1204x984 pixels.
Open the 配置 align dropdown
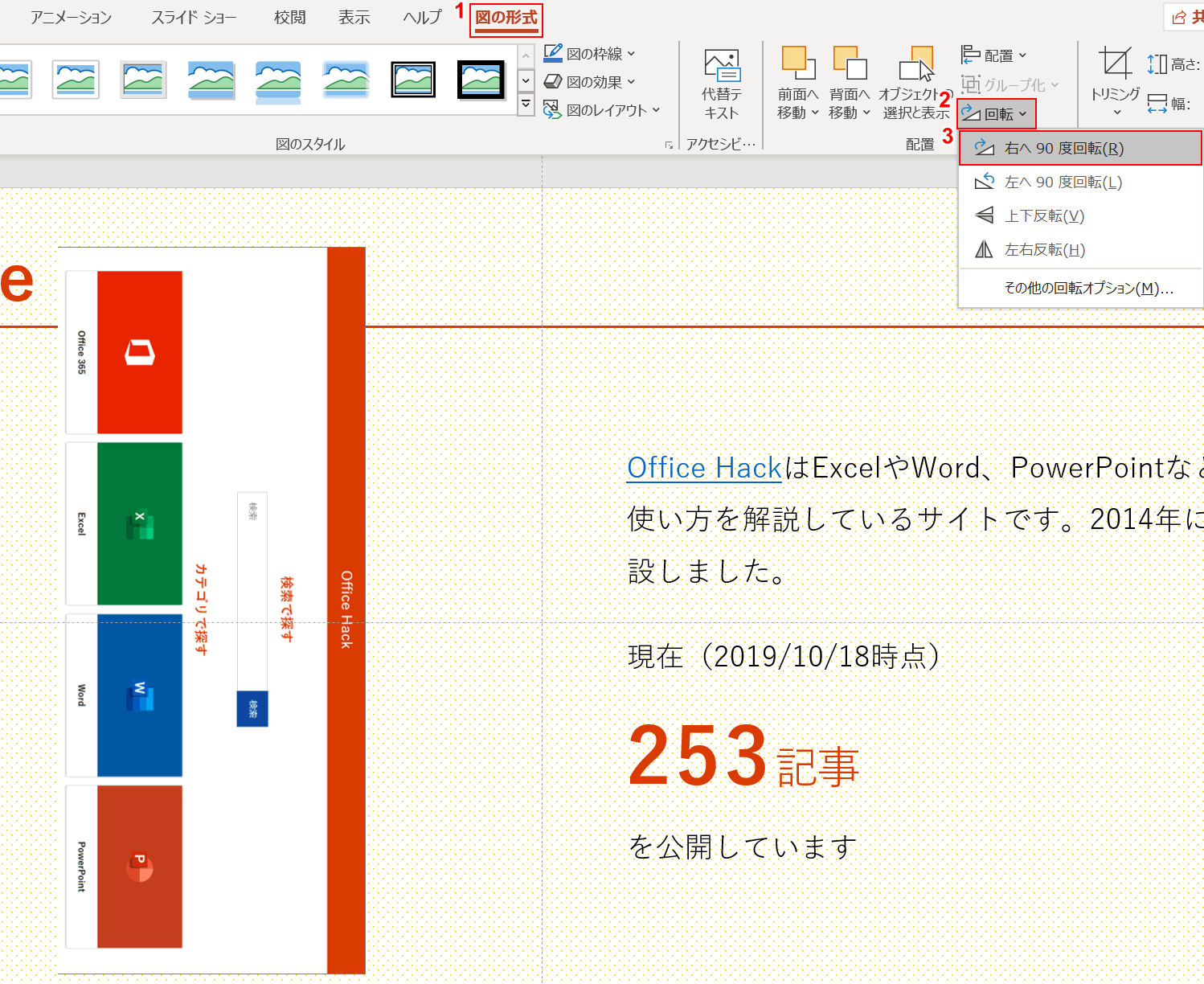coord(994,55)
